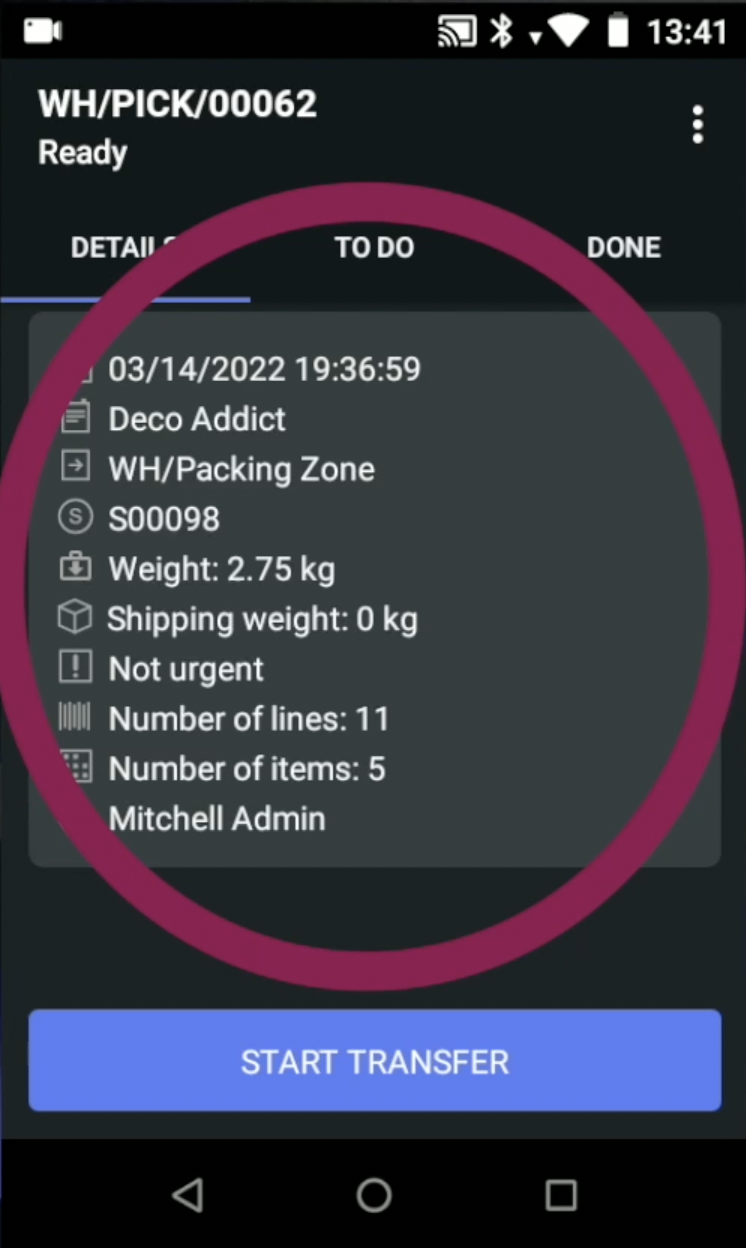Tap the cast icon in status bar
The width and height of the screenshot is (746, 1248).
(457, 32)
